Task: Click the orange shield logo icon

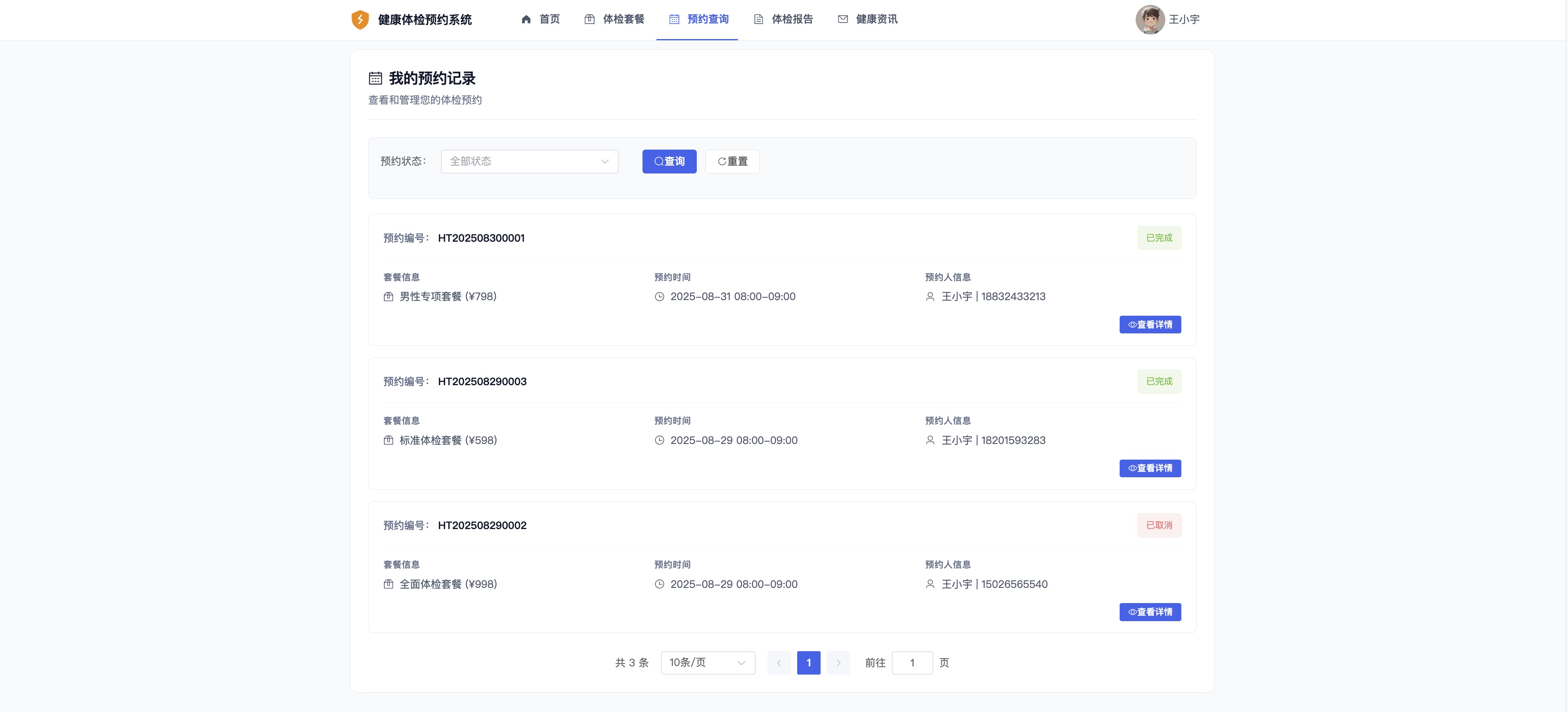Action: [x=360, y=19]
